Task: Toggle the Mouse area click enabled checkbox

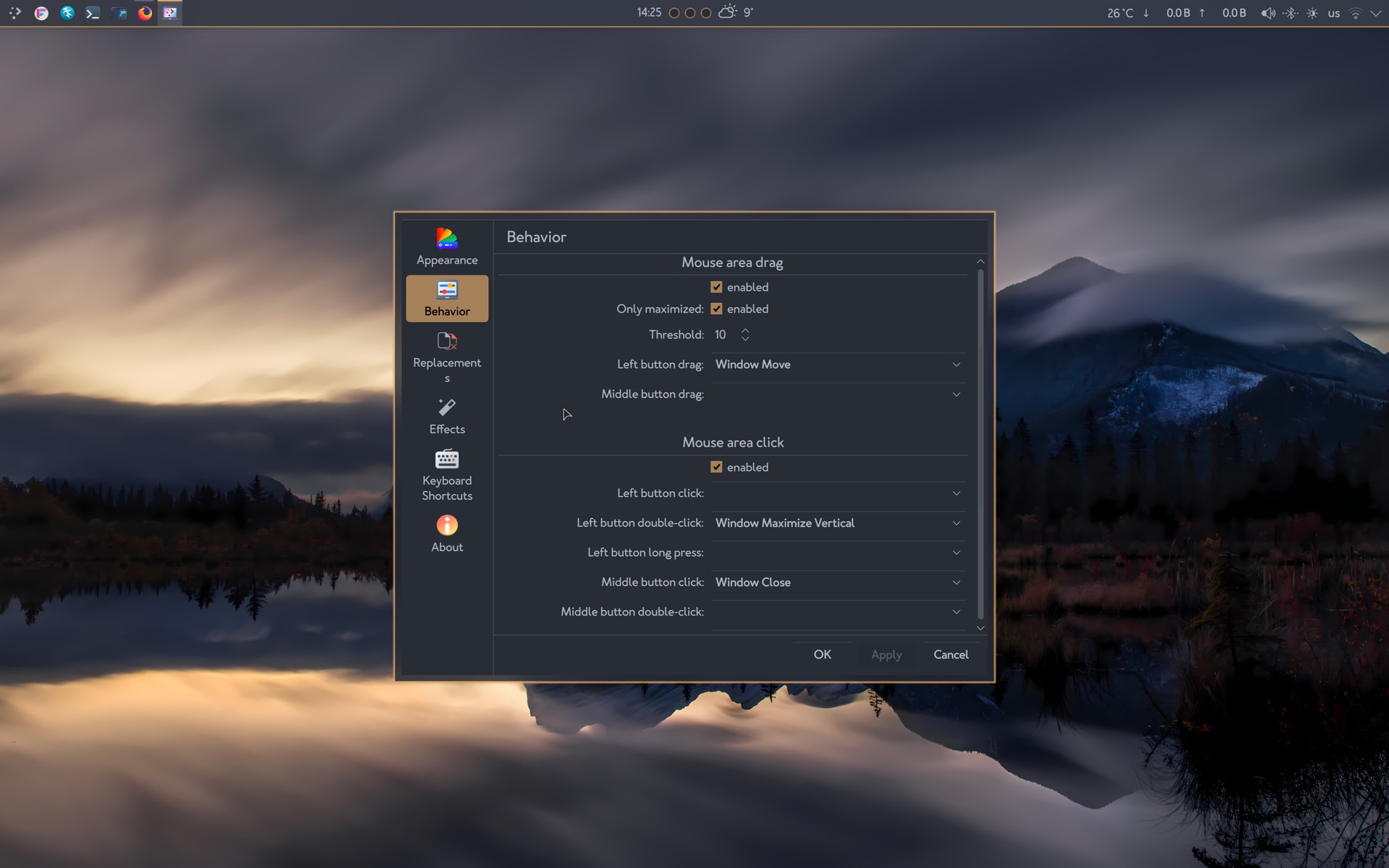Action: click(716, 467)
